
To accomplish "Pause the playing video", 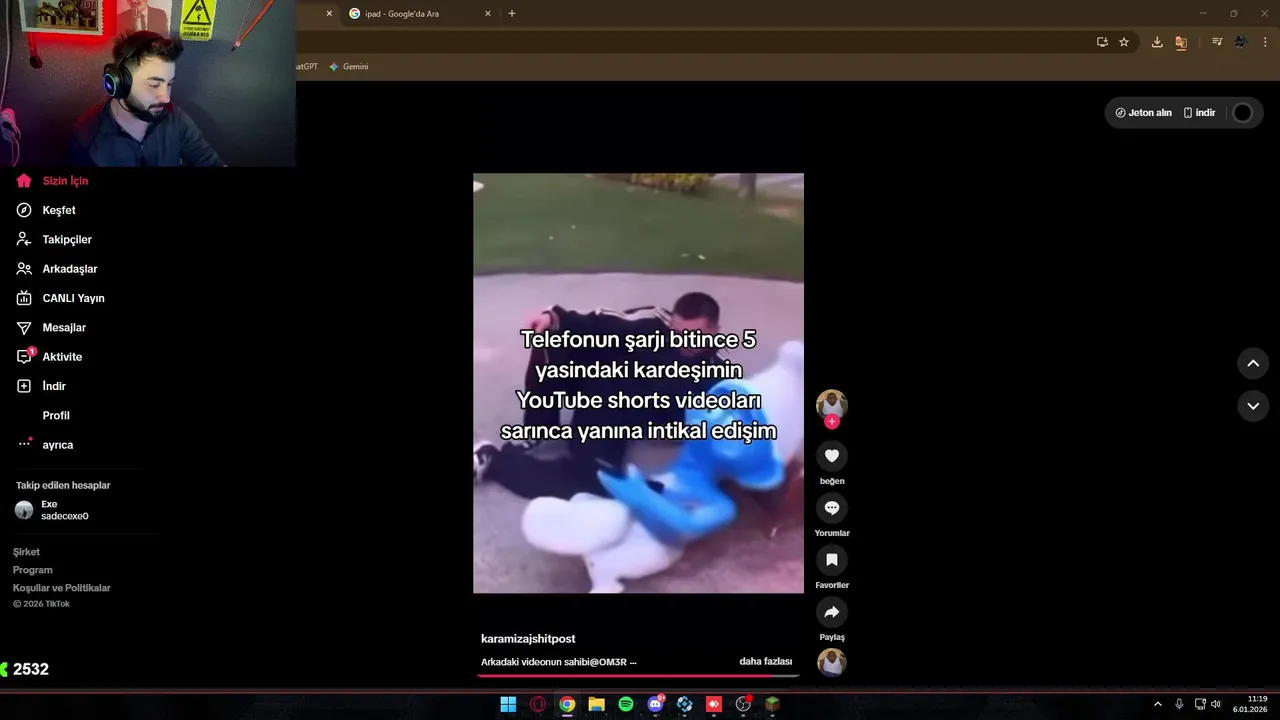I will [638, 383].
